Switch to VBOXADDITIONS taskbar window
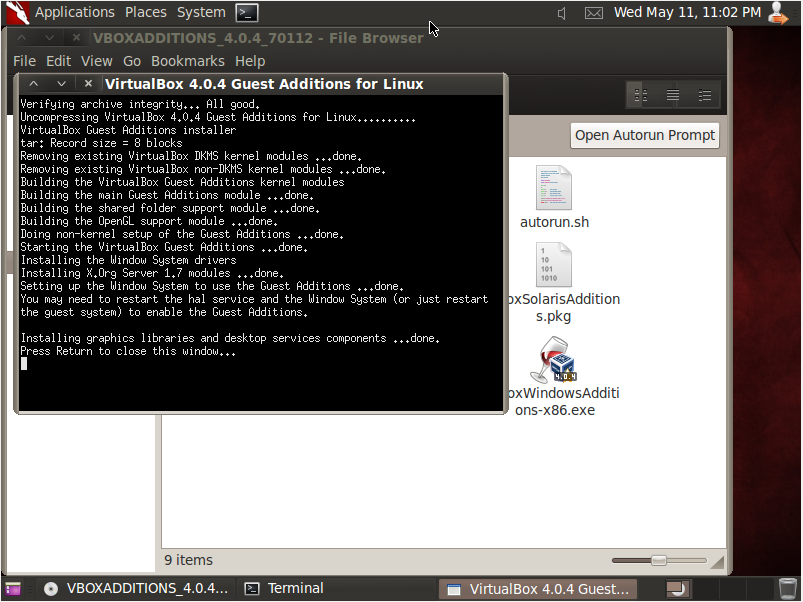 [136, 589]
